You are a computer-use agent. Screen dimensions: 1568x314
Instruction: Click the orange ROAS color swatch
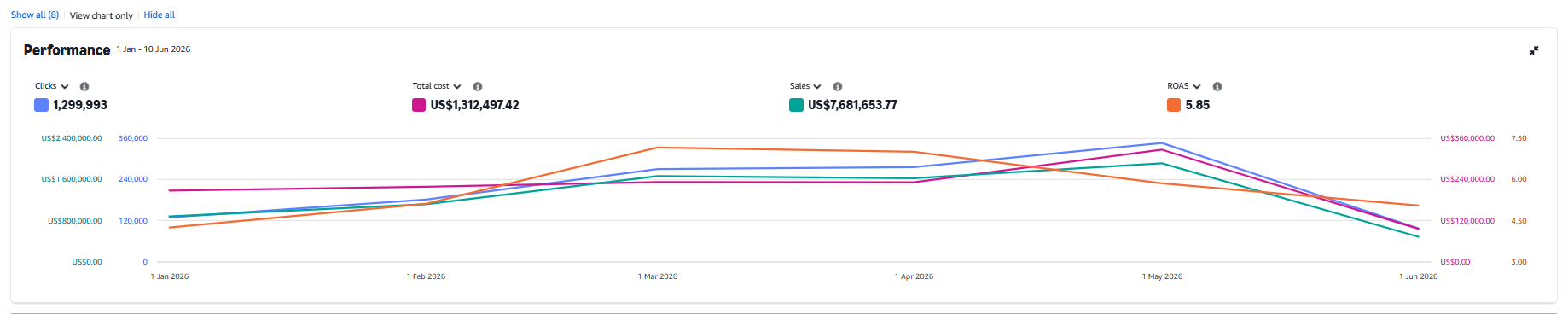(1174, 105)
